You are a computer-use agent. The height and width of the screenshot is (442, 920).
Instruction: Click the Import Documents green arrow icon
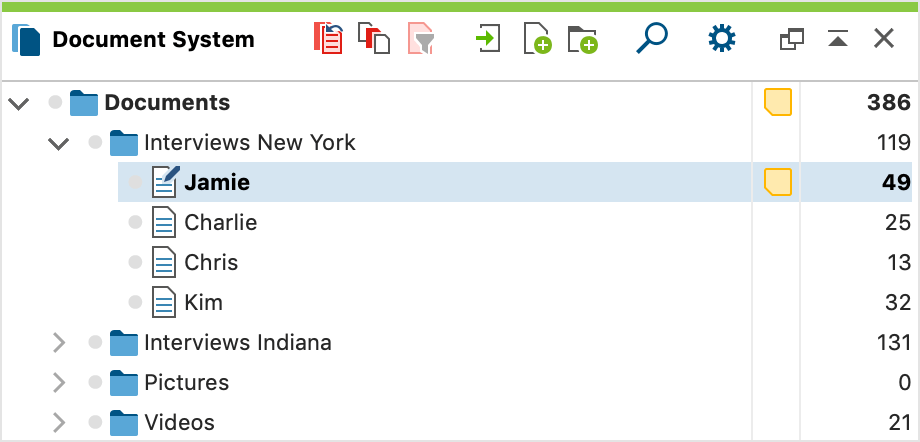(x=488, y=39)
